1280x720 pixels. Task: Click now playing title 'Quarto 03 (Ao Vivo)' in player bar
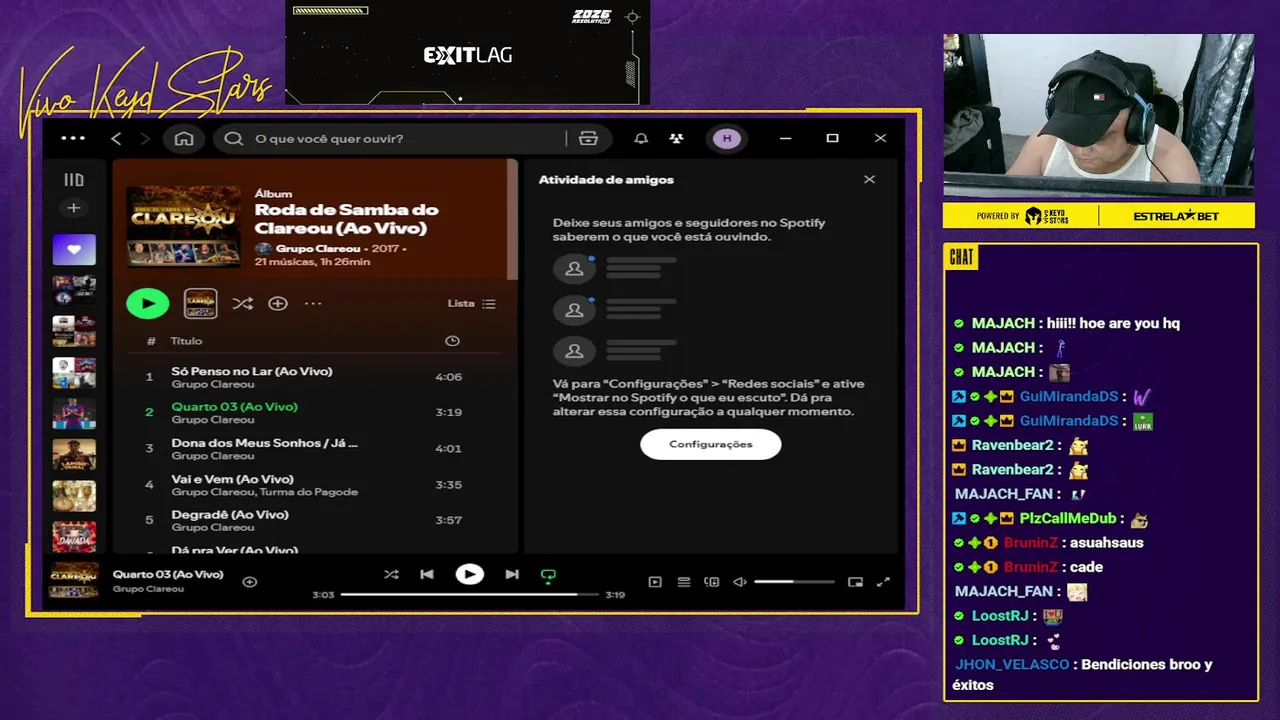[x=168, y=575]
